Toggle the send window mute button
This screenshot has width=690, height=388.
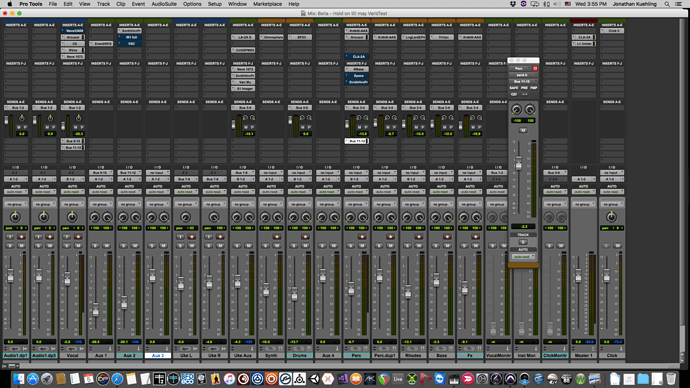click(523, 130)
